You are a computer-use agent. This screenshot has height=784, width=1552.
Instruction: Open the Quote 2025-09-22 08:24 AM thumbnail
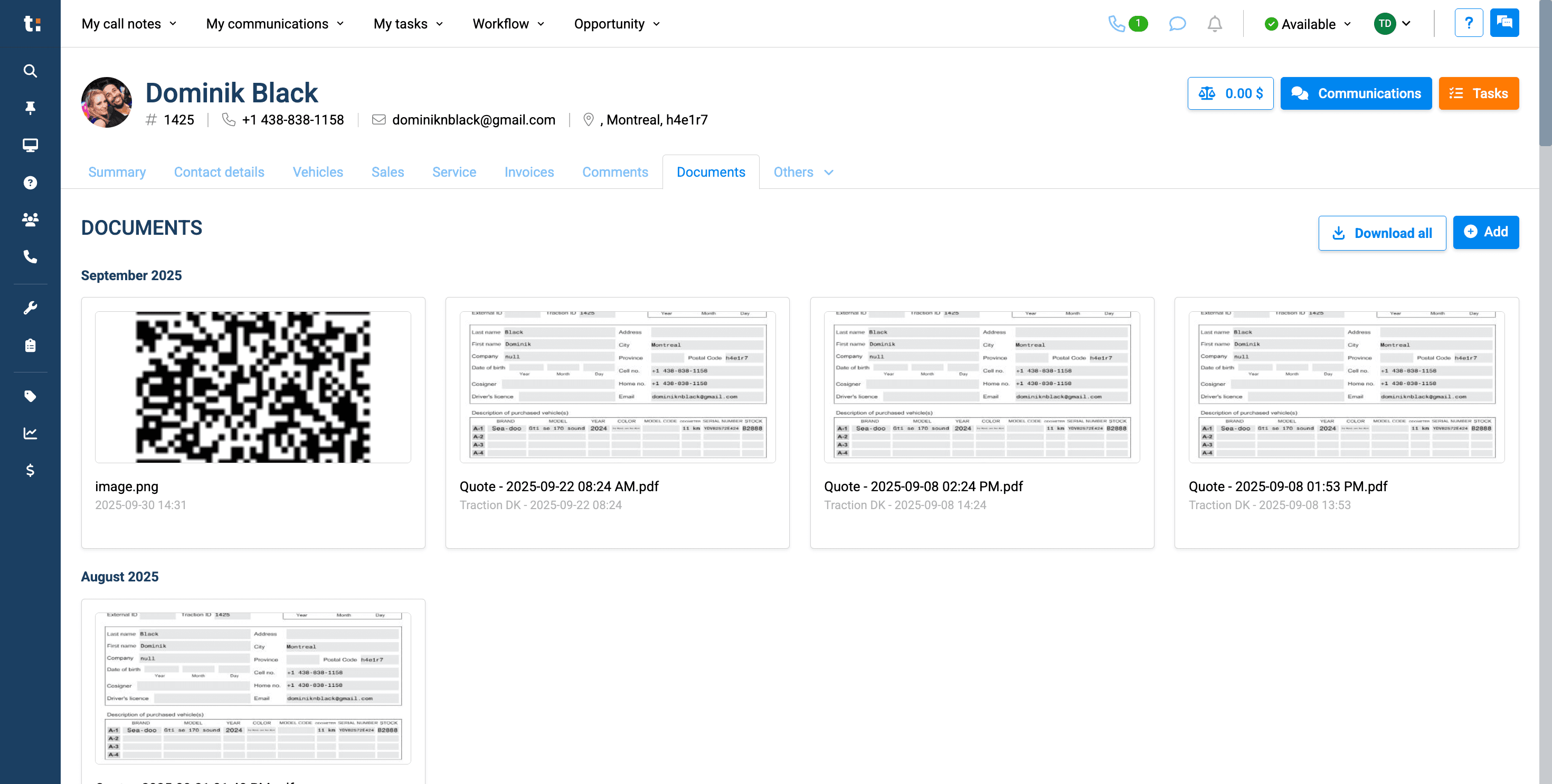618,387
